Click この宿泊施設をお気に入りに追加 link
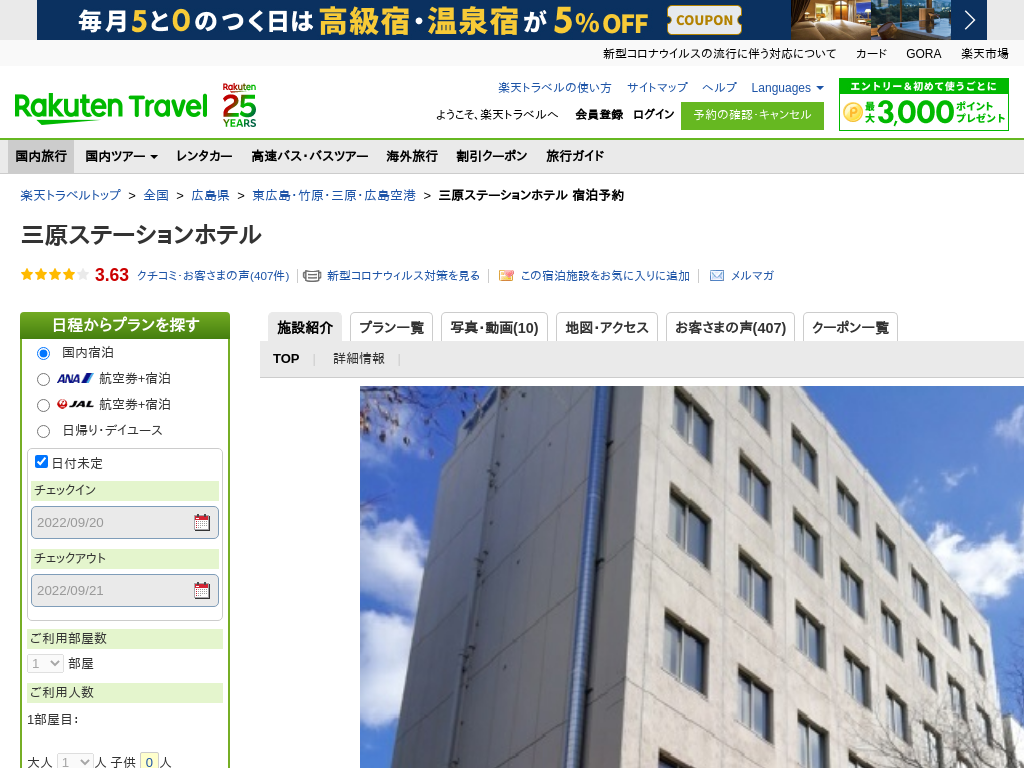 point(605,276)
